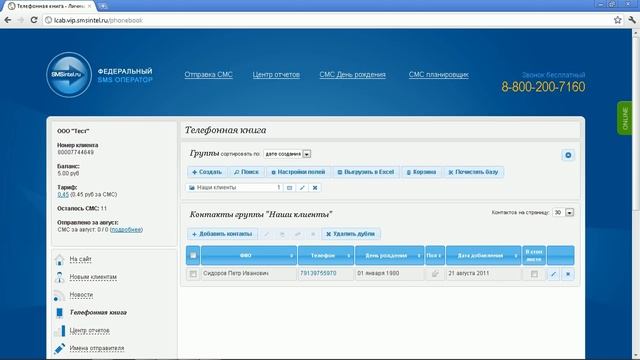The image size is (640, 360).
Task: Bookmark the page with the star icon
Action: (x=618, y=20)
